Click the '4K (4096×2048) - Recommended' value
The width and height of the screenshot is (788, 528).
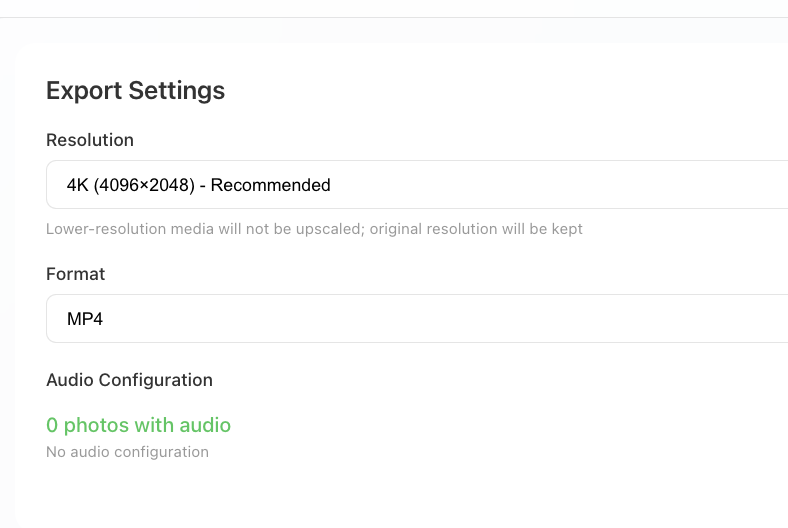(198, 185)
